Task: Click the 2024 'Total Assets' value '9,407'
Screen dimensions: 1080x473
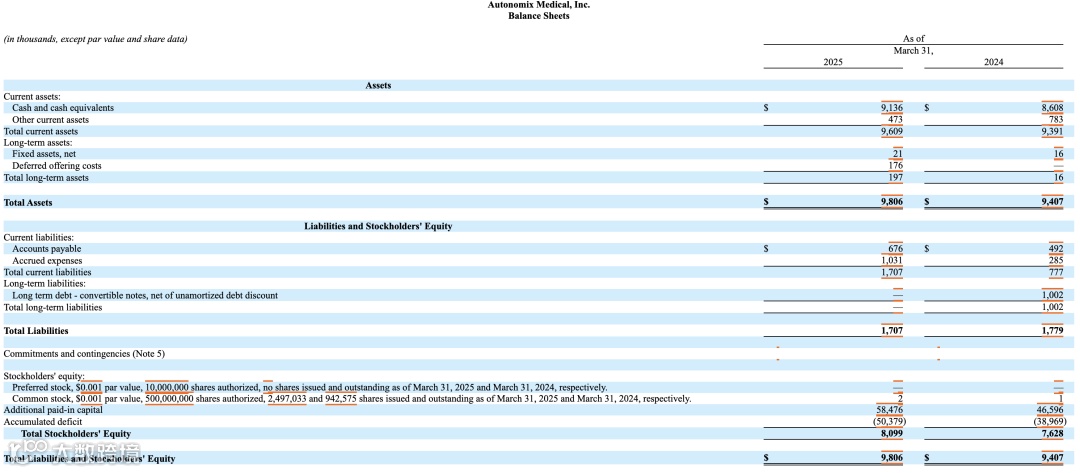Action: 1052,203
